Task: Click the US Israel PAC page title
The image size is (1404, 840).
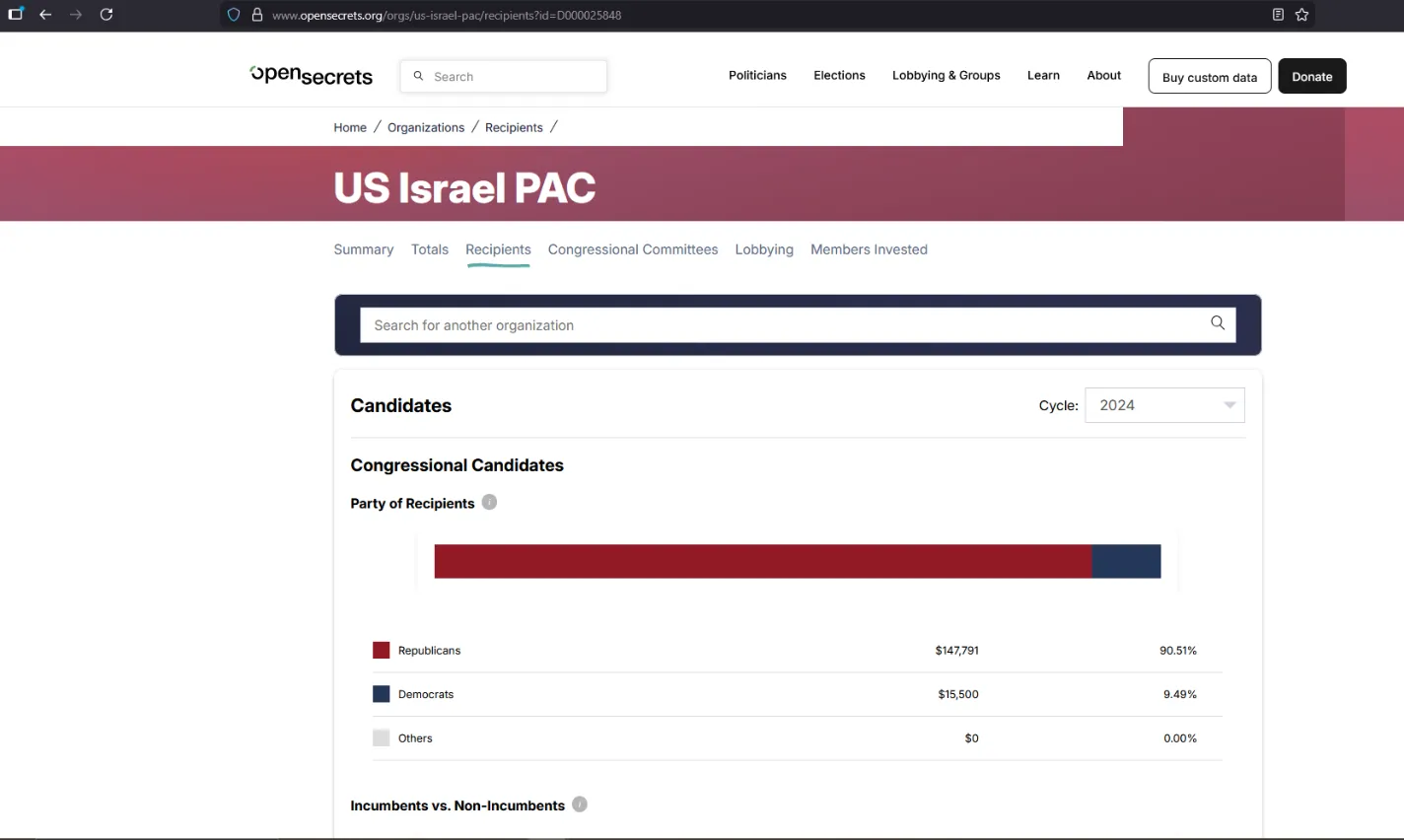Action: [464, 187]
